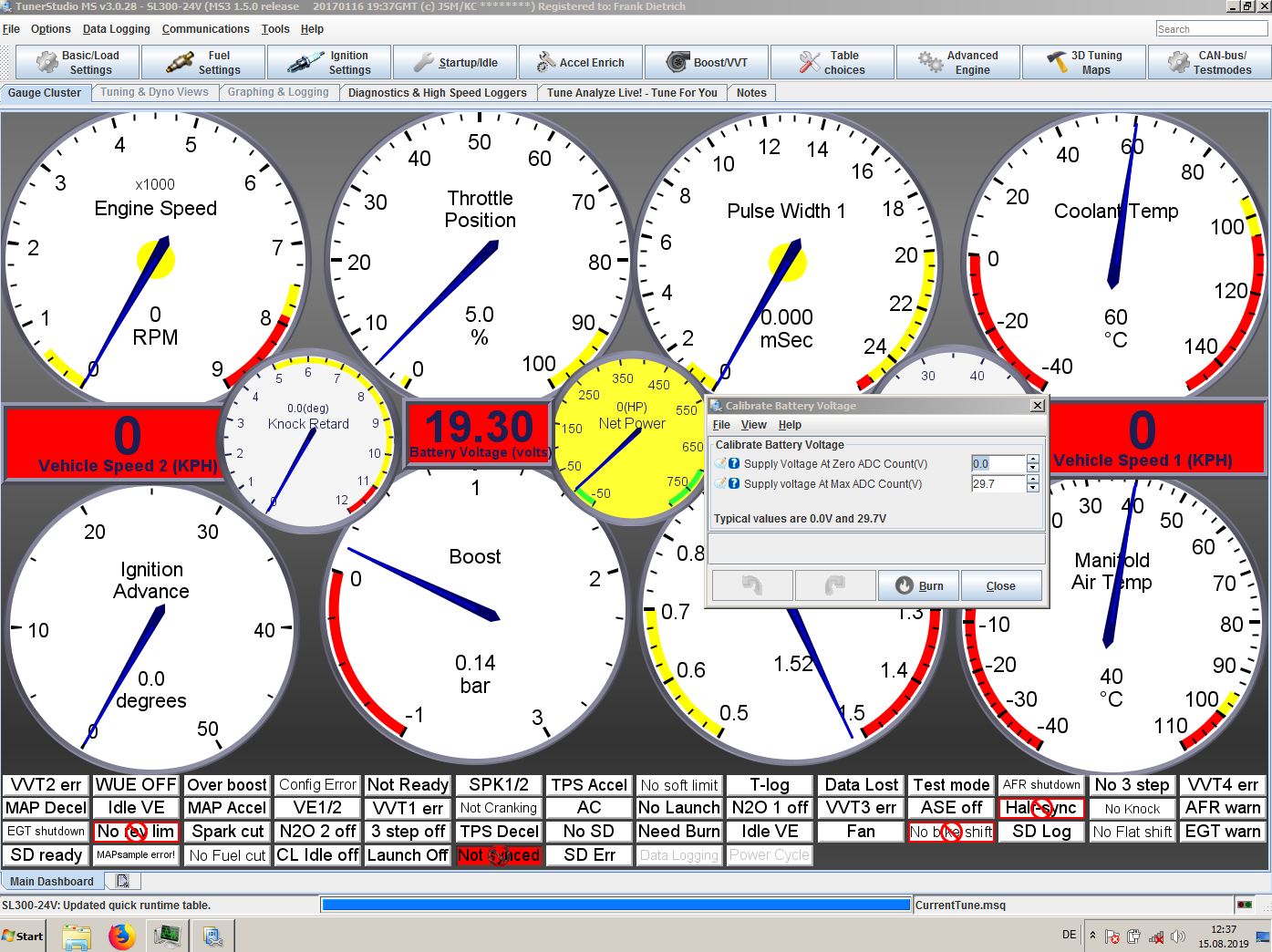Click help icon for Max ADC Count

coord(734,483)
